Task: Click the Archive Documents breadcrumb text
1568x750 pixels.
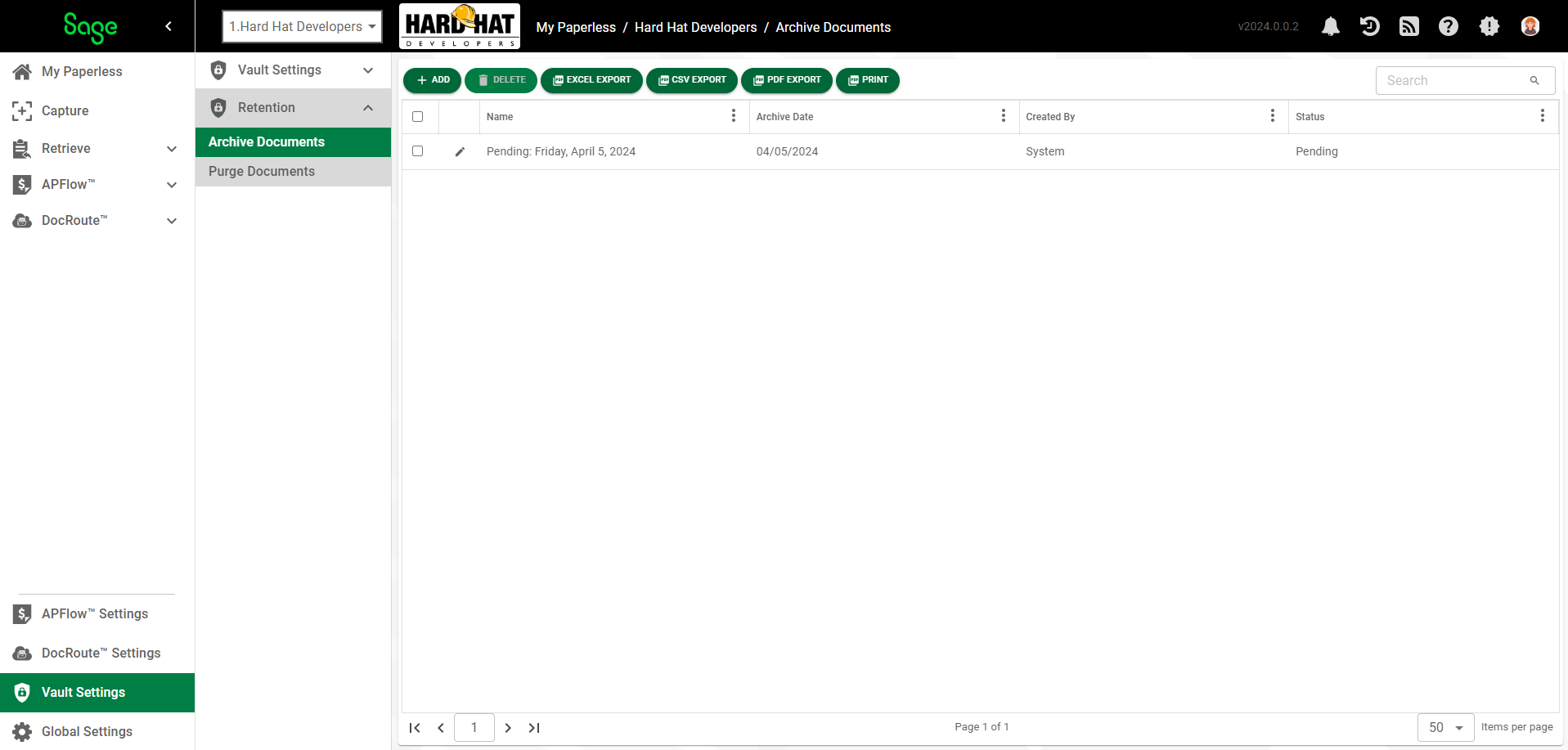Action: [x=833, y=27]
